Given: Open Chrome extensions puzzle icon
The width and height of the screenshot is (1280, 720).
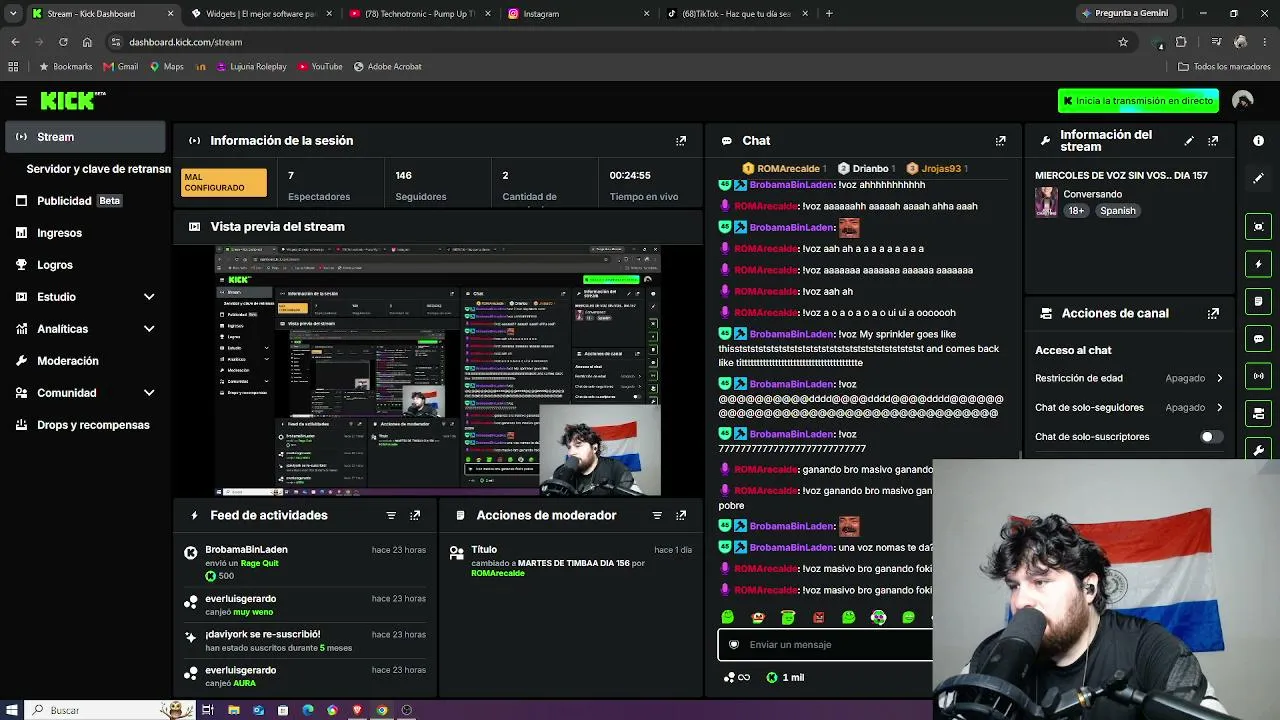Looking at the screenshot, I should (1181, 42).
